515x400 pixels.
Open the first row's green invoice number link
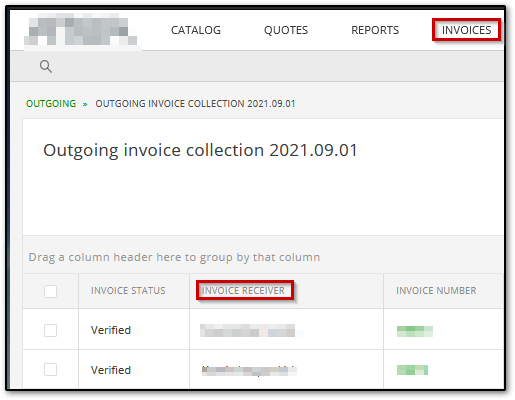point(415,331)
